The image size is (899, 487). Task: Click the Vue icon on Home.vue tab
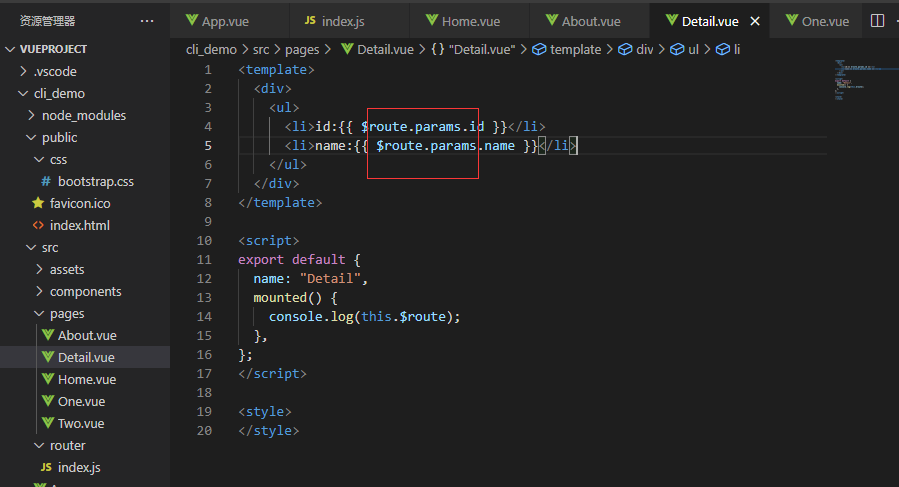point(432,20)
